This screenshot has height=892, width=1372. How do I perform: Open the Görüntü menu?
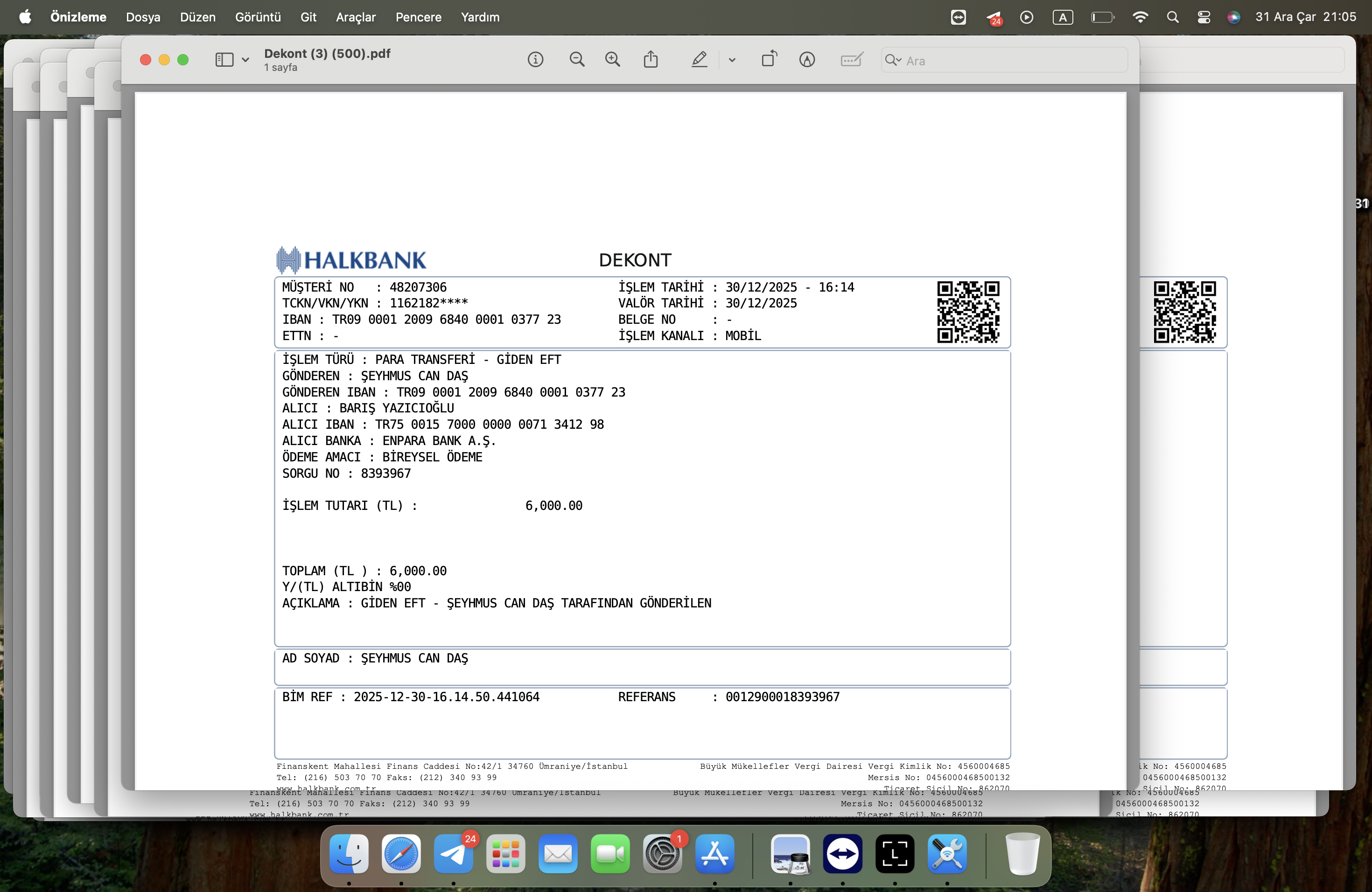258,17
